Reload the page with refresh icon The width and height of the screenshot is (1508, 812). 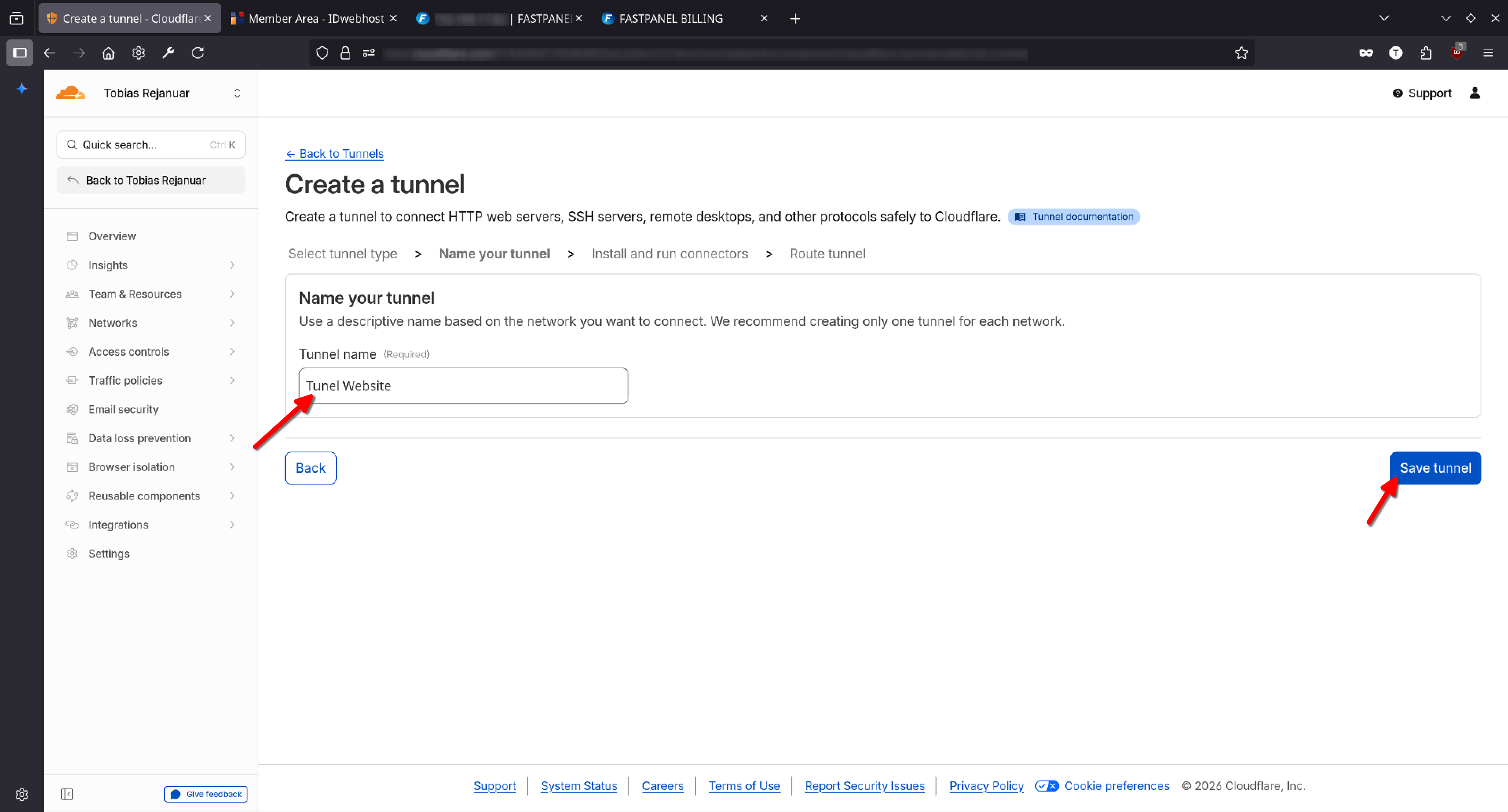[x=198, y=53]
